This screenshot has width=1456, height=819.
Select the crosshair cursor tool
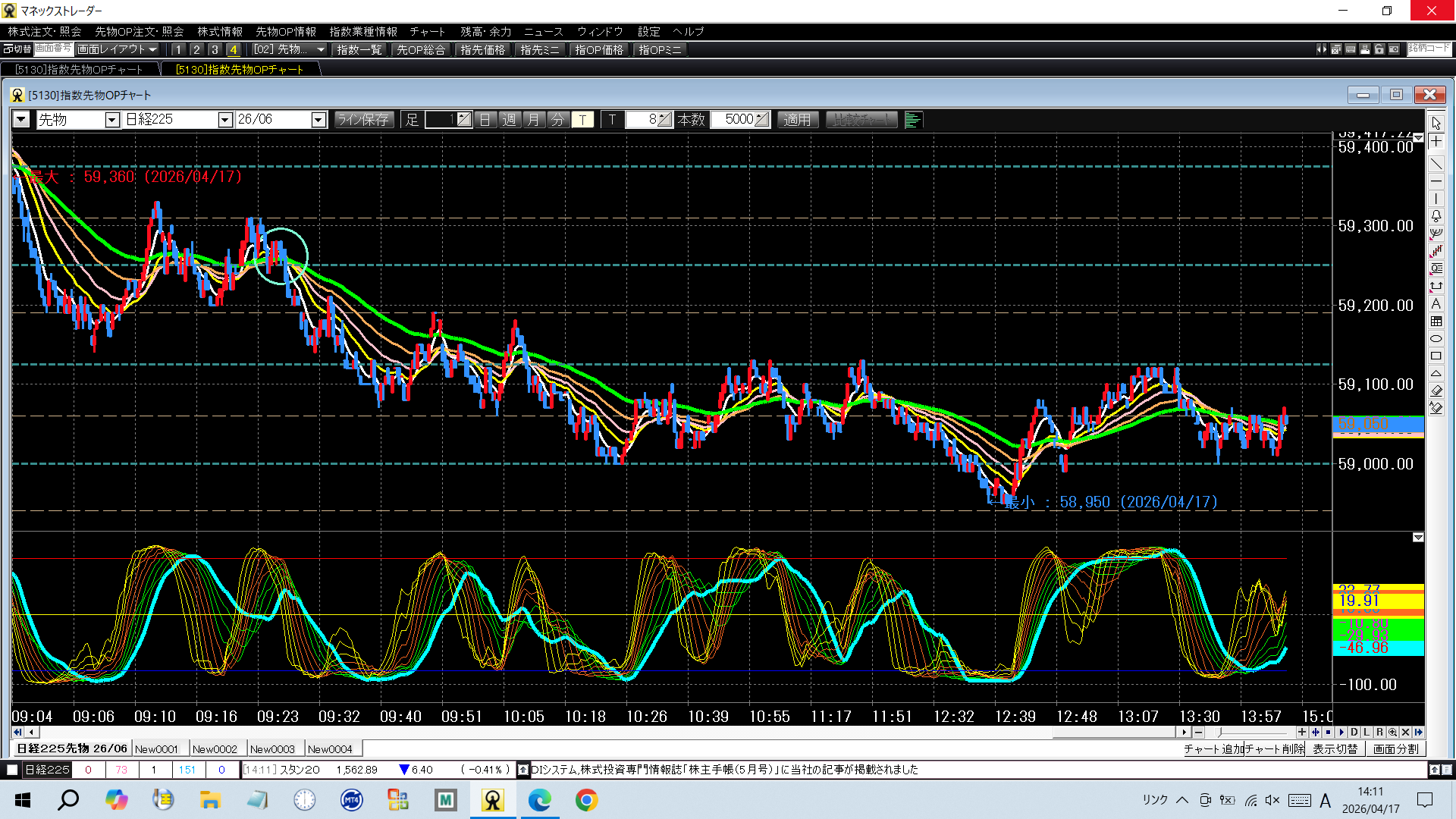[x=1436, y=142]
